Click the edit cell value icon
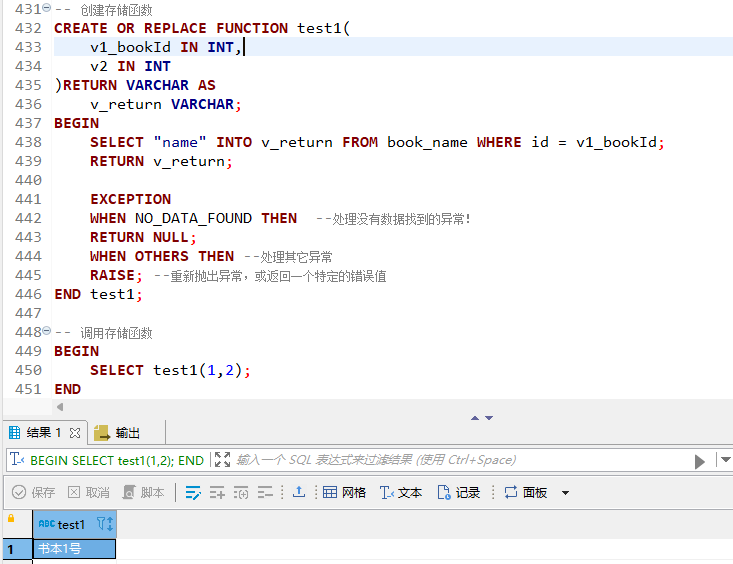733x564 pixels. 193,492
